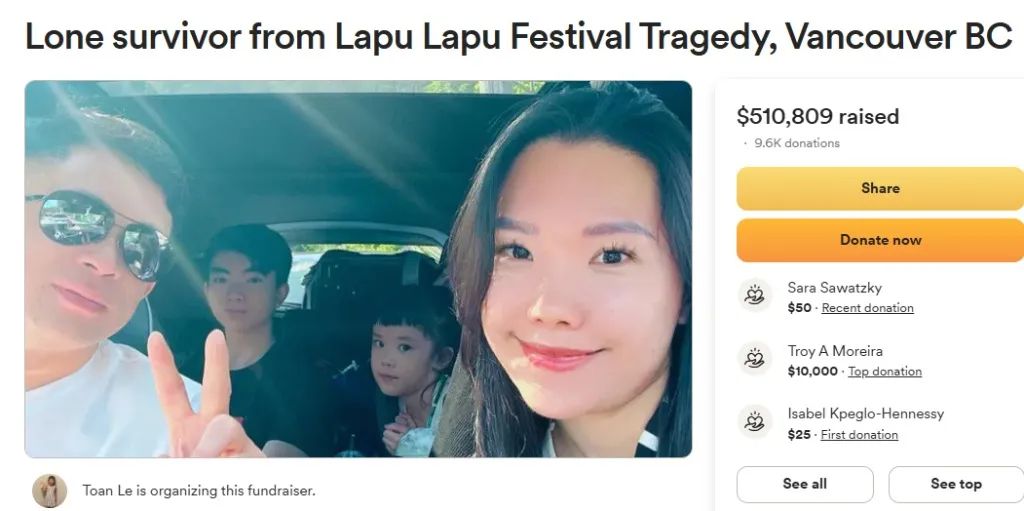
Task: Click the Lone survivor fundraiser title heading
Action: [x=519, y=37]
